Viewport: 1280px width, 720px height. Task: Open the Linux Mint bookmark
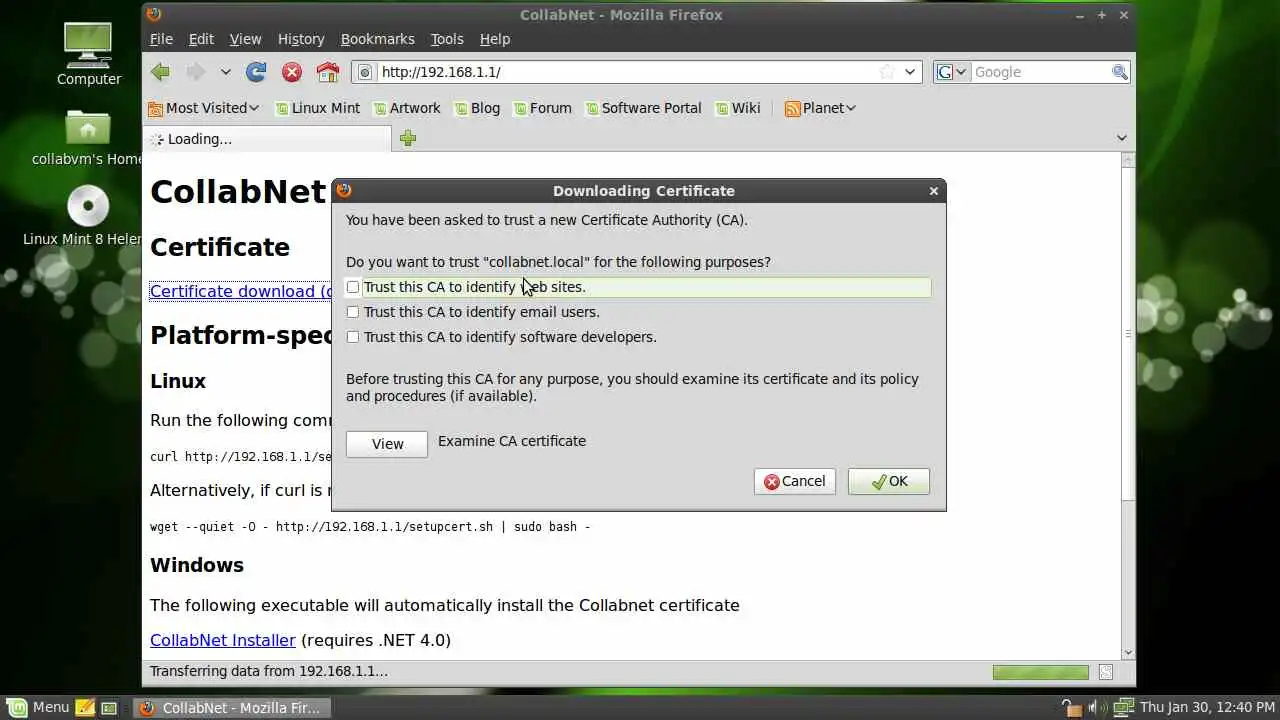[317, 108]
